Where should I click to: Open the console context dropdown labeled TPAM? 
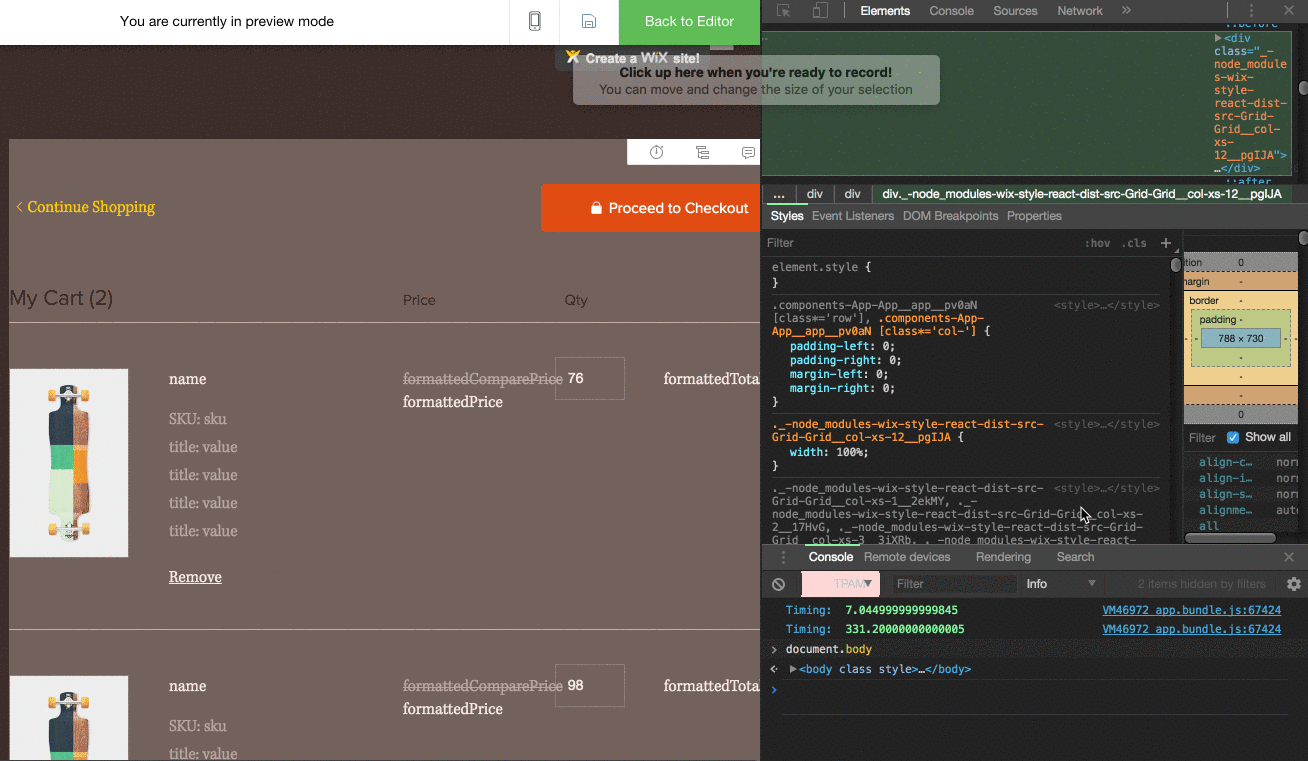(840, 584)
